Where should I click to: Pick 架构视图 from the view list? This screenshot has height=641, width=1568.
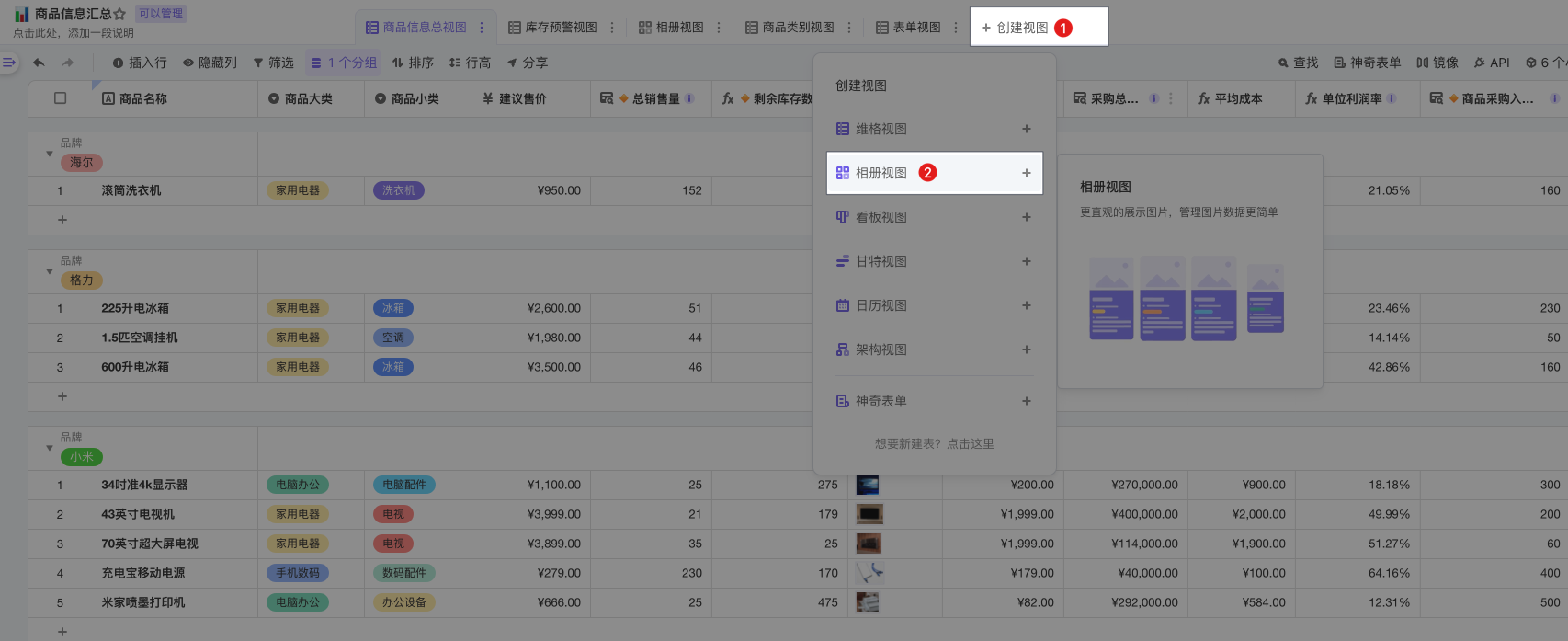point(934,349)
